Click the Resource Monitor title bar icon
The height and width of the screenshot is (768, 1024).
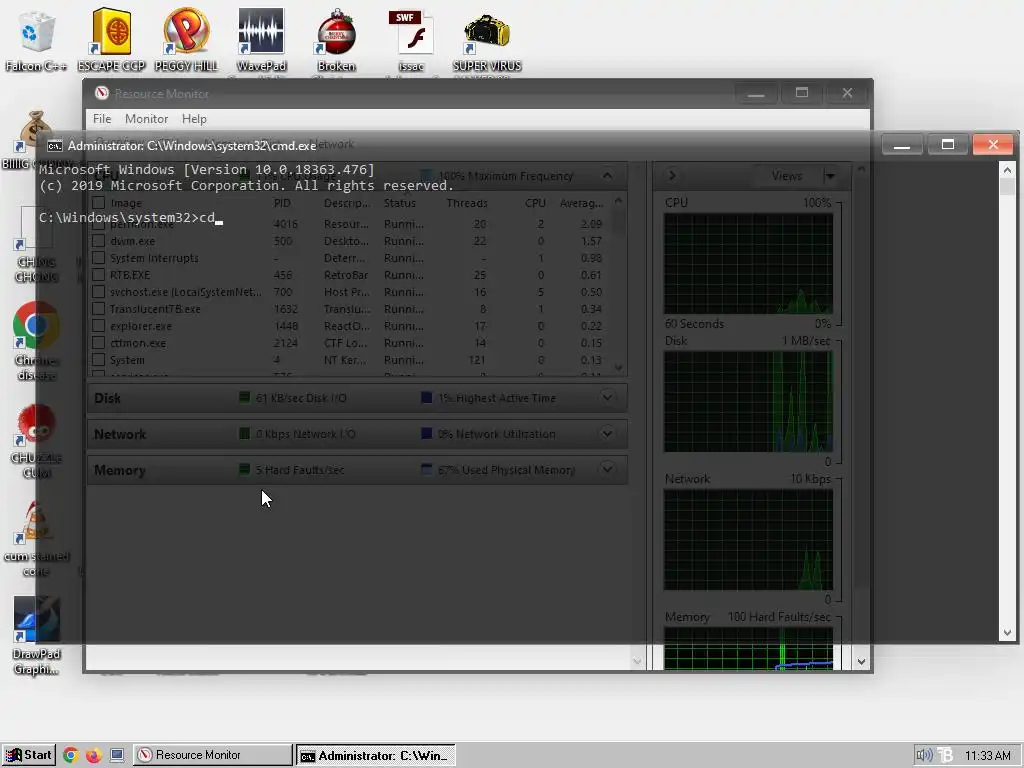[101, 93]
